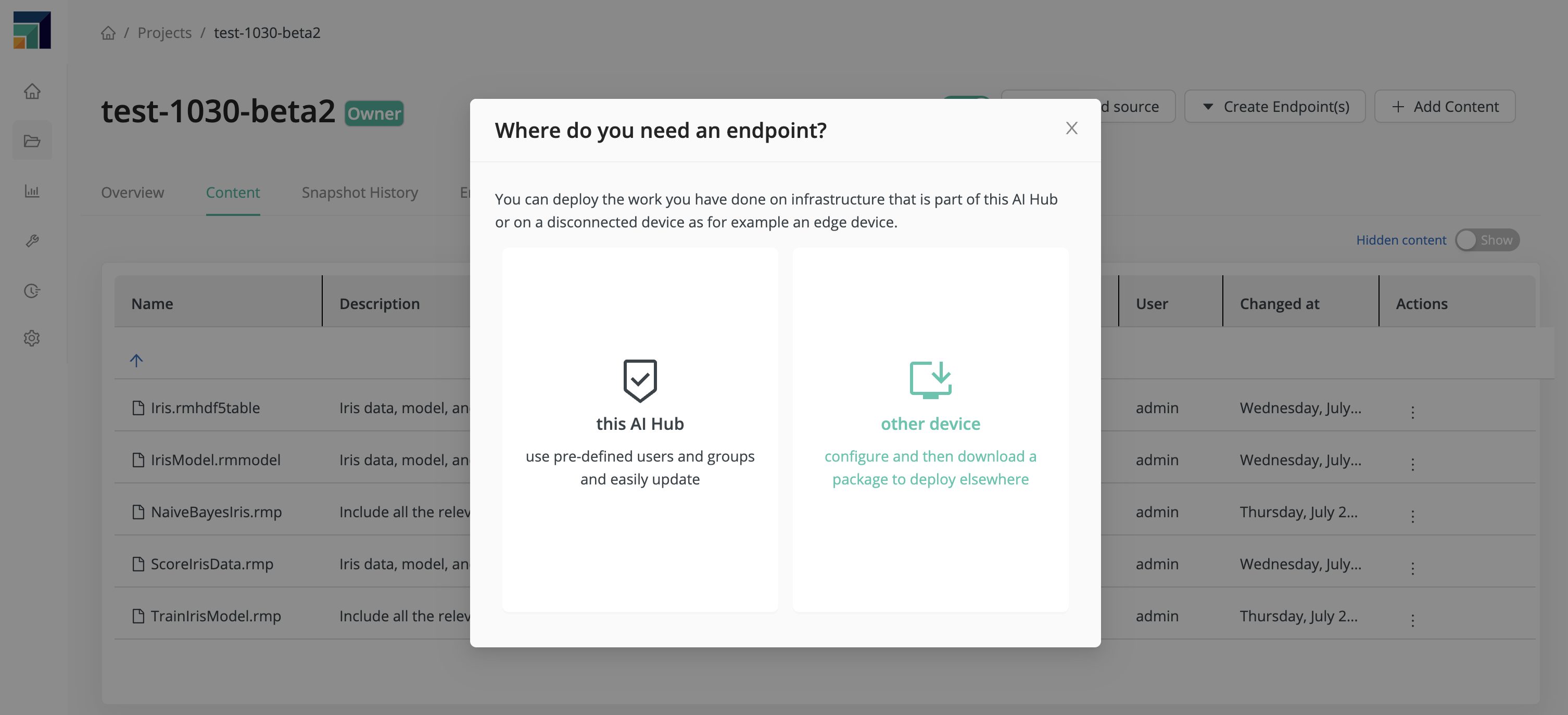Select the Content tab
Screen dimensions: 1568x715
(x=232, y=192)
